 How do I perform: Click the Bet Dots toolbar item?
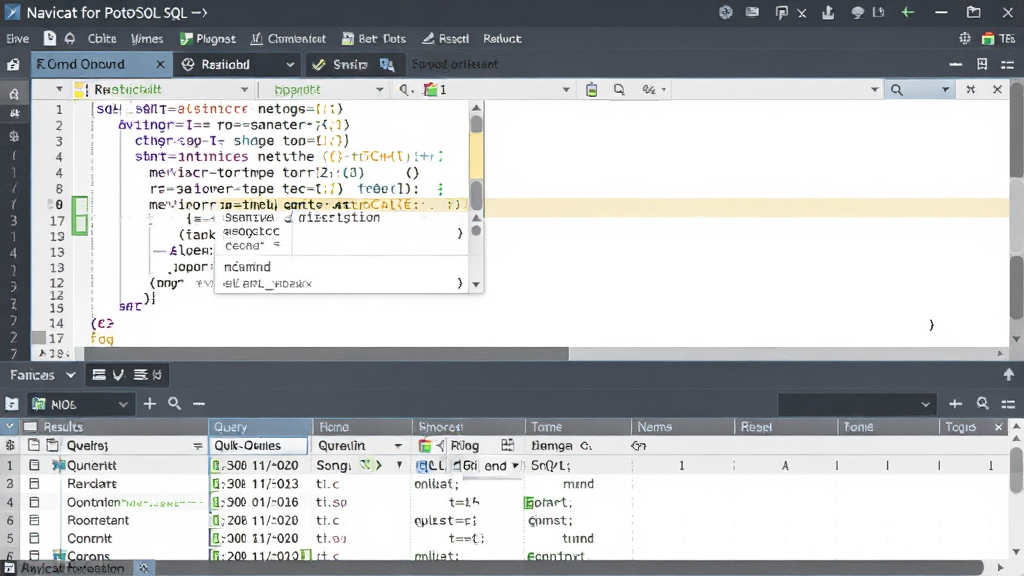click(374, 39)
